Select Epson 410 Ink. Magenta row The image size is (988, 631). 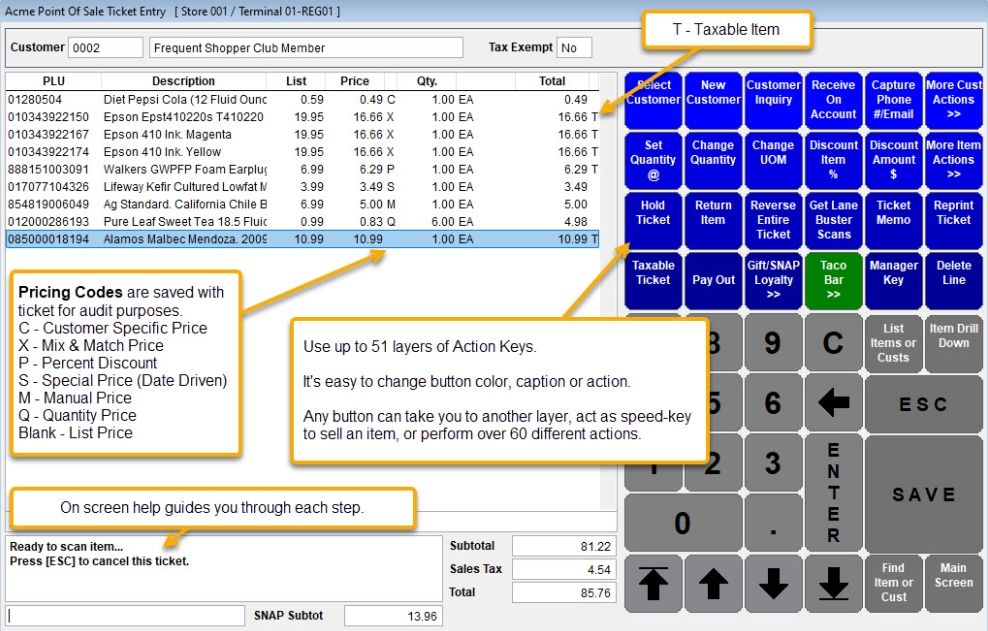pyautogui.click(x=302, y=134)
